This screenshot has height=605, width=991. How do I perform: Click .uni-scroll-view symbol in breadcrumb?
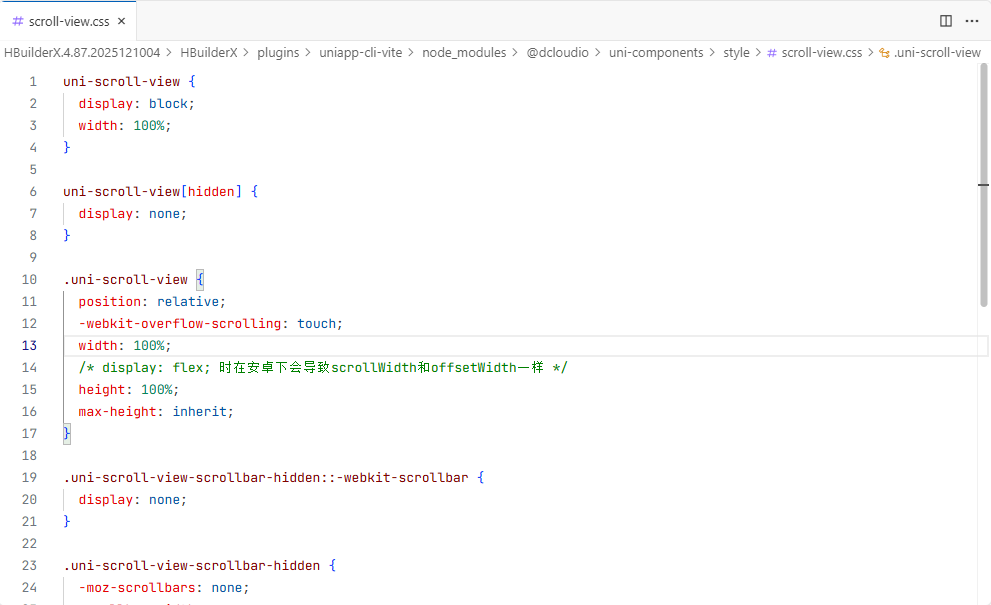tap(937, 52)
